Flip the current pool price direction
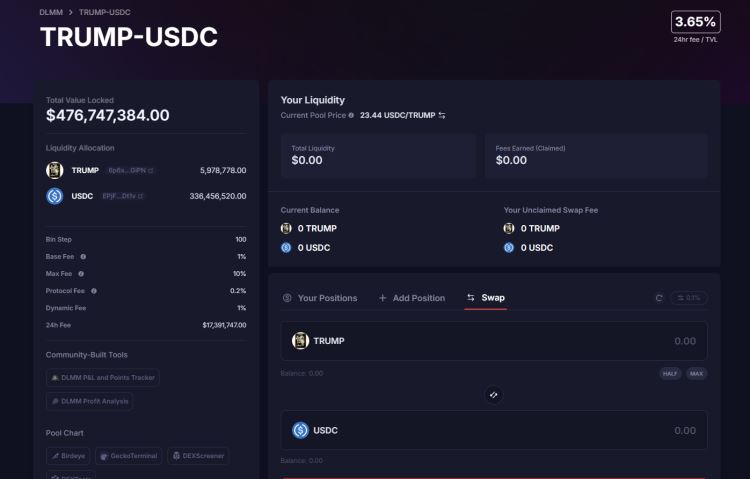This screenshot has height=479, width=750. click(442, 116)
